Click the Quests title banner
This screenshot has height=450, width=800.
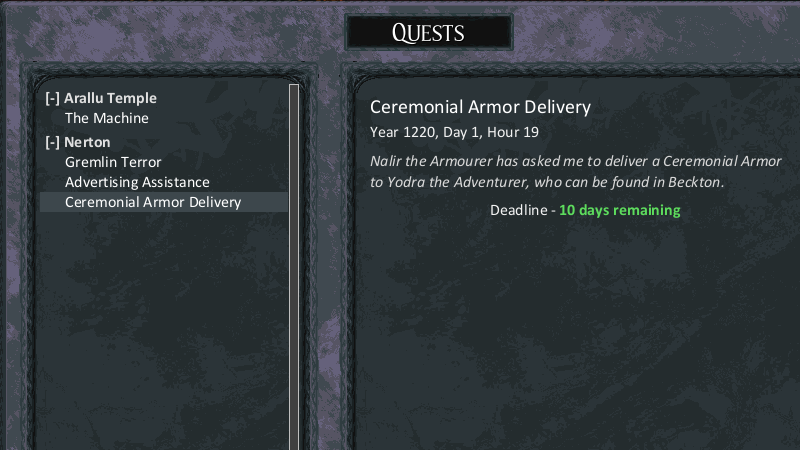(x=429, y=33)
